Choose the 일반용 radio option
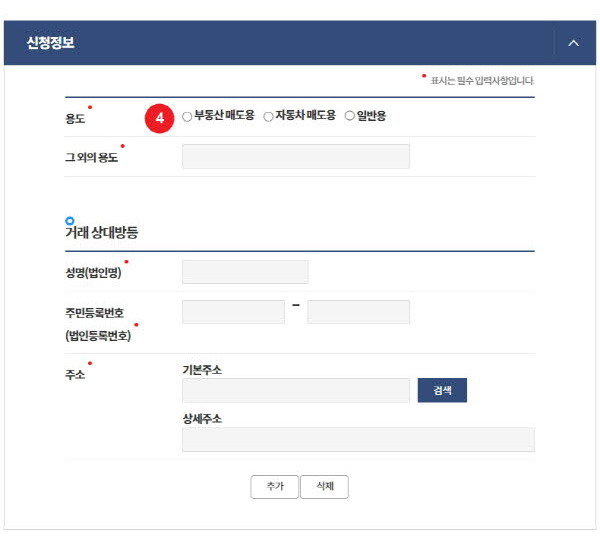Screen dimensions: 600x540 349,116
